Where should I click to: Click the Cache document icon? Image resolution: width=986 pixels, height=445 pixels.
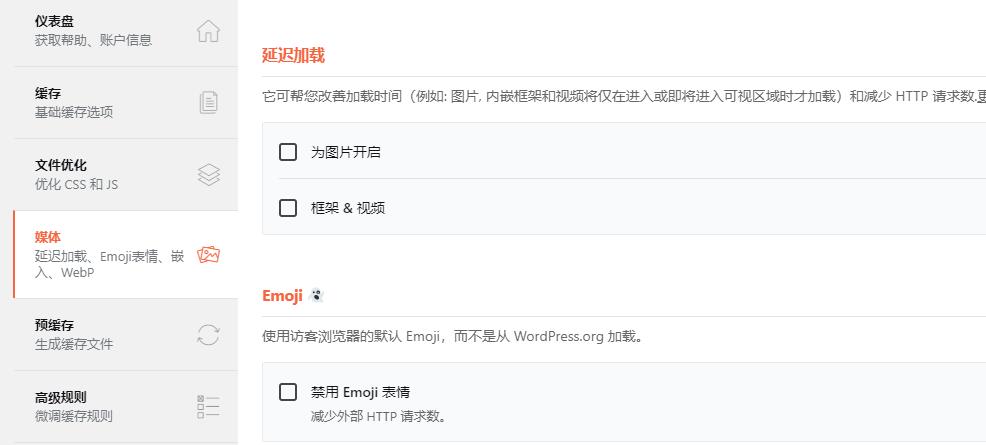[209, 102]
